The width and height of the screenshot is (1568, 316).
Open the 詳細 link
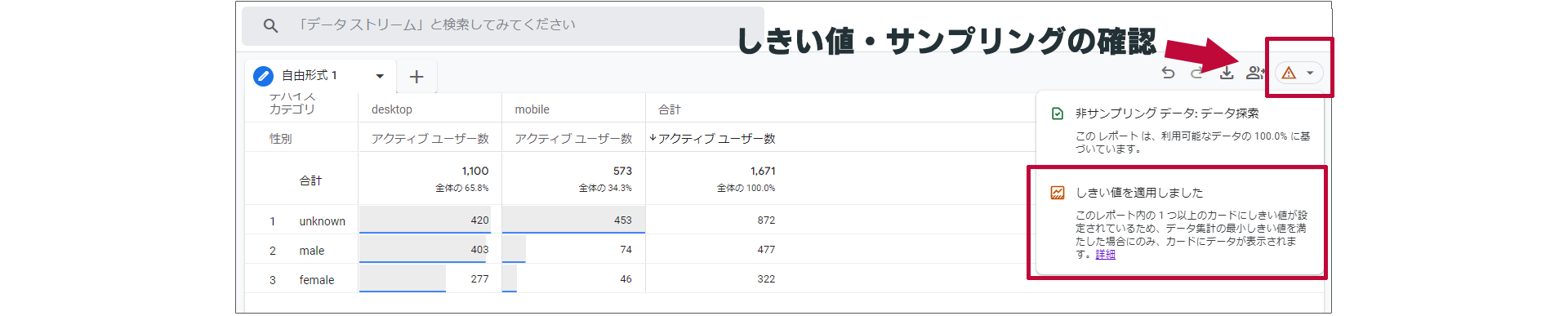tap(1105, 255)
